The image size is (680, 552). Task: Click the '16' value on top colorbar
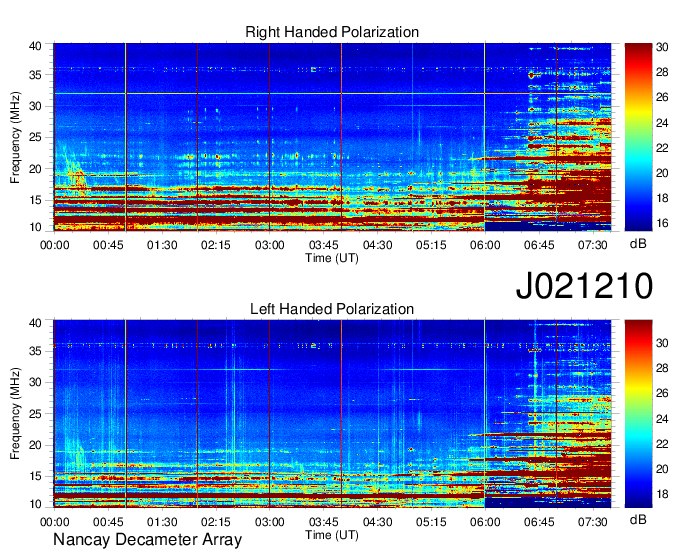click(662, 223)
